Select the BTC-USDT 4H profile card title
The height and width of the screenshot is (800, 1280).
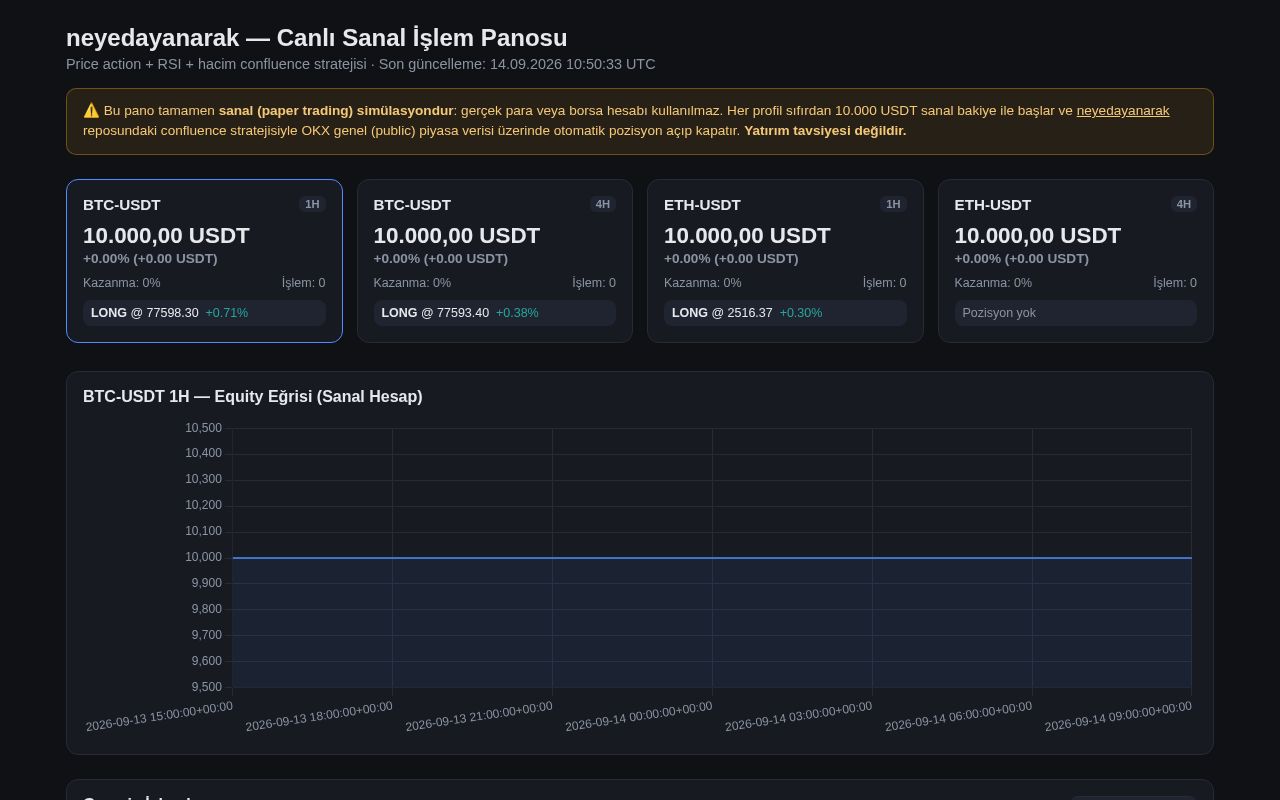[412, 205]
